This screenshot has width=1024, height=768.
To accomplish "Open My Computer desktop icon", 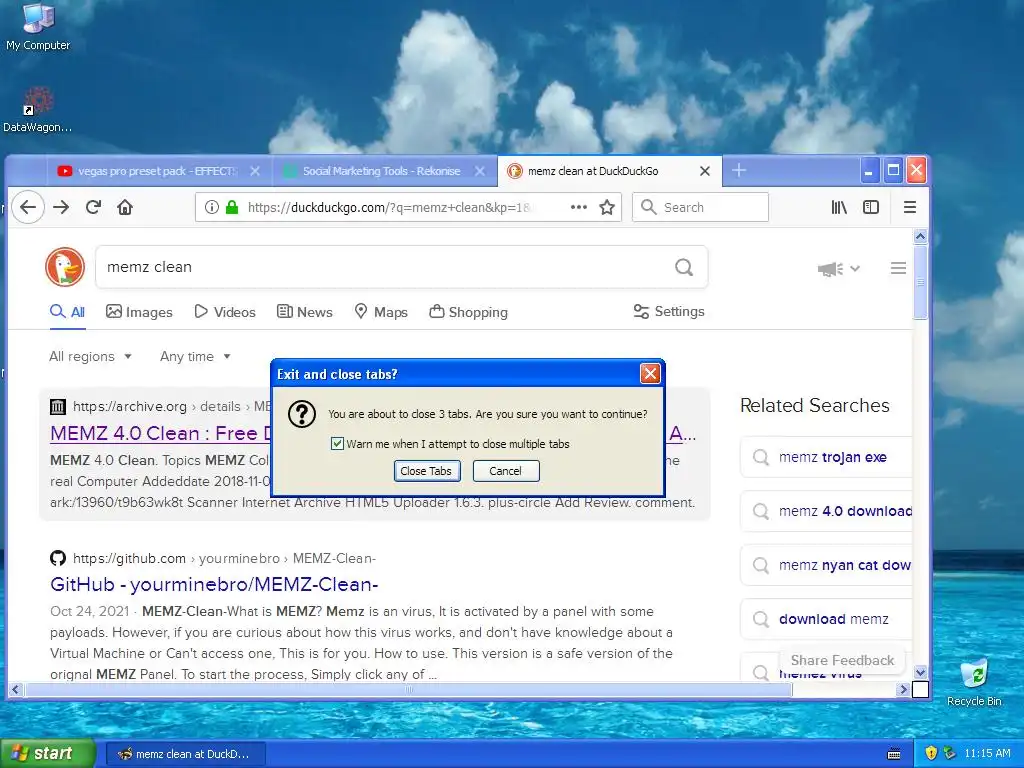I will coord(38,26).
